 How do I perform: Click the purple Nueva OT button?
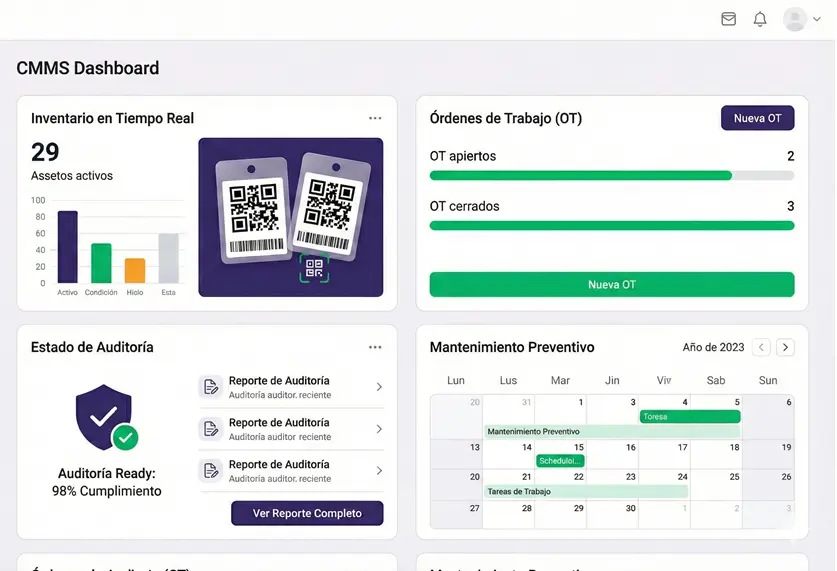point(757,118)
